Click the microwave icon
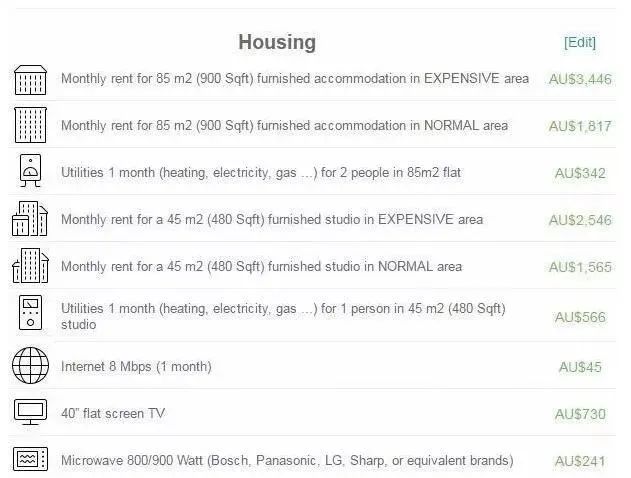Viewport: 631px width, 478px height. click(x=30, y=460)
